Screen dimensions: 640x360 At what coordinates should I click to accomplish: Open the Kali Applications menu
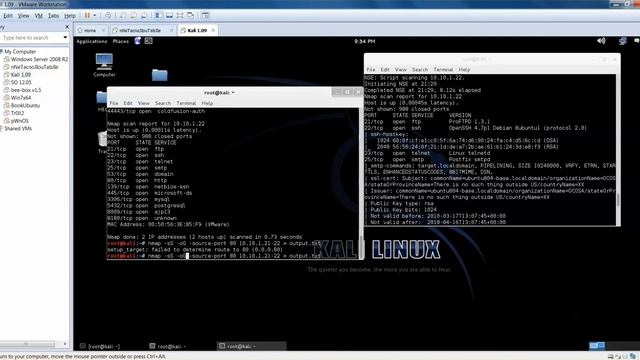click(91, 41)
